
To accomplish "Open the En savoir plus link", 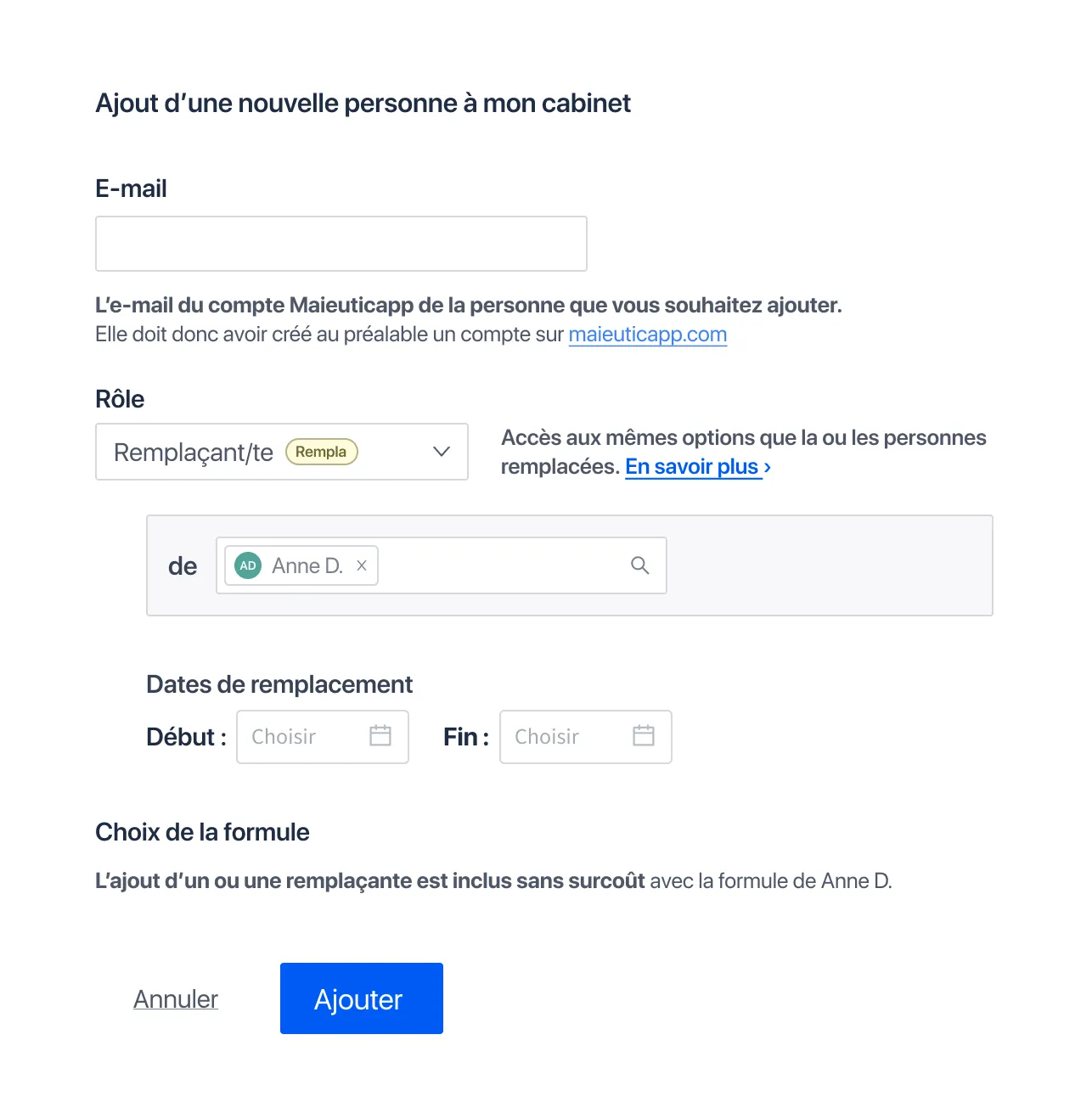I will coord(688,466).
